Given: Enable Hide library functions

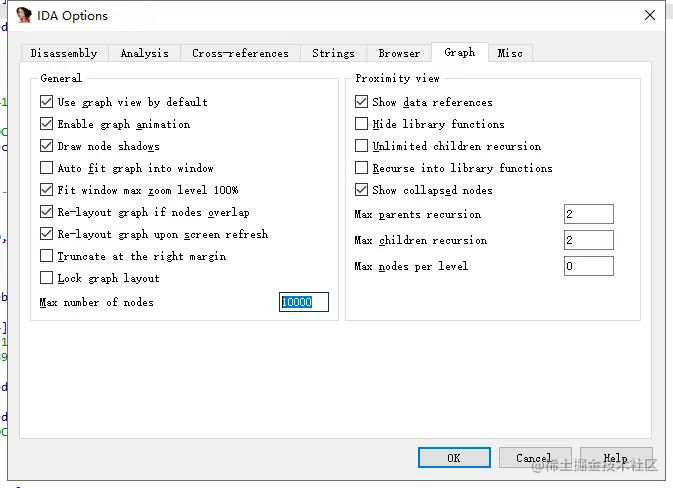Looking at the screenshot, I should (361, 124).
